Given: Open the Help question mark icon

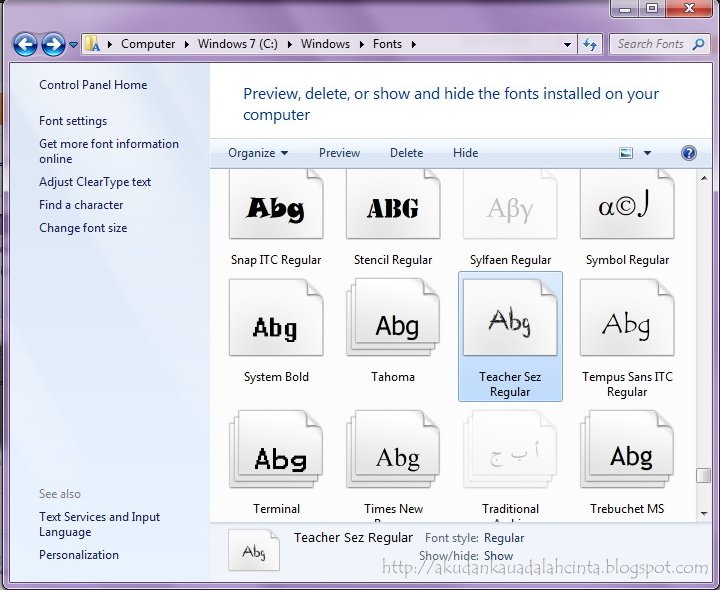Looking at the screenshot, I should (688, 153).
